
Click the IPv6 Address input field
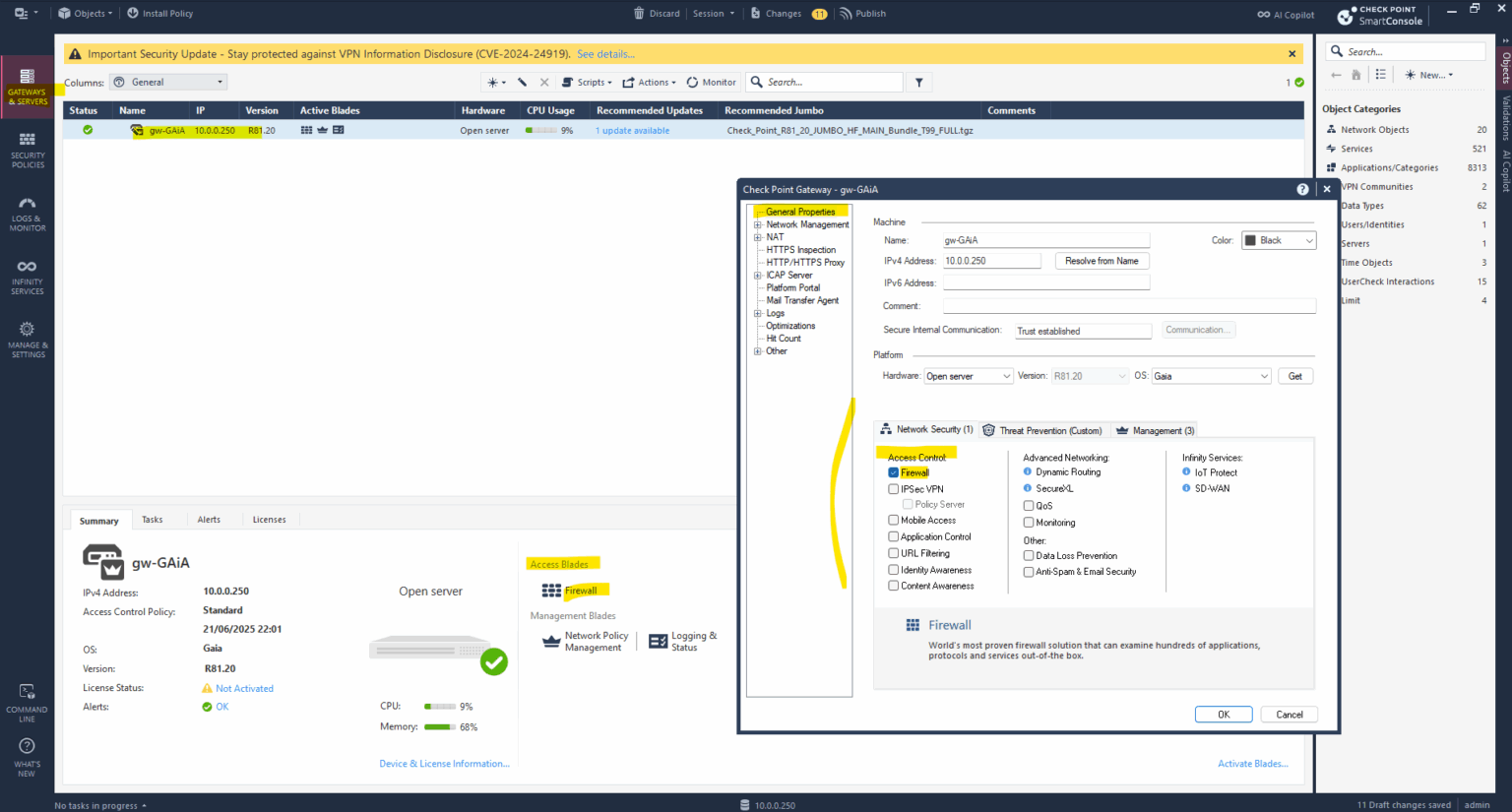click(1045, 282)
